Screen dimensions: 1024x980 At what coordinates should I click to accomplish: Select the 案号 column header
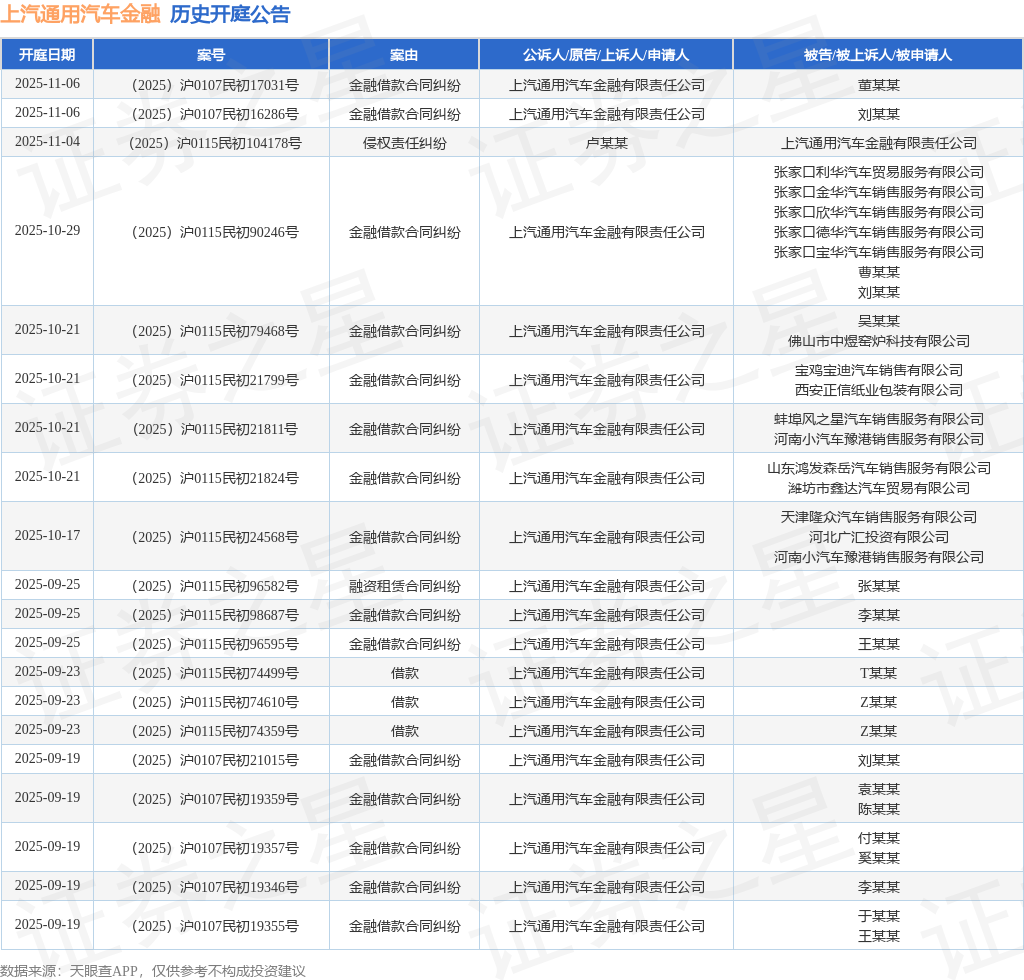[x=211, y=55]
